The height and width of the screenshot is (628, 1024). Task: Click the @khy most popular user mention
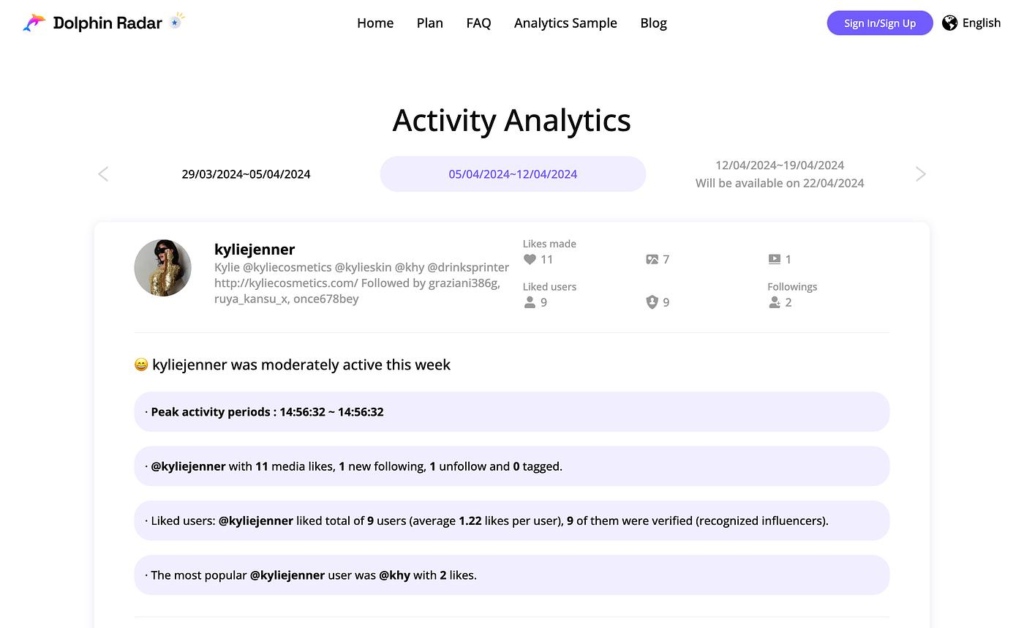[x=394, y=575]
